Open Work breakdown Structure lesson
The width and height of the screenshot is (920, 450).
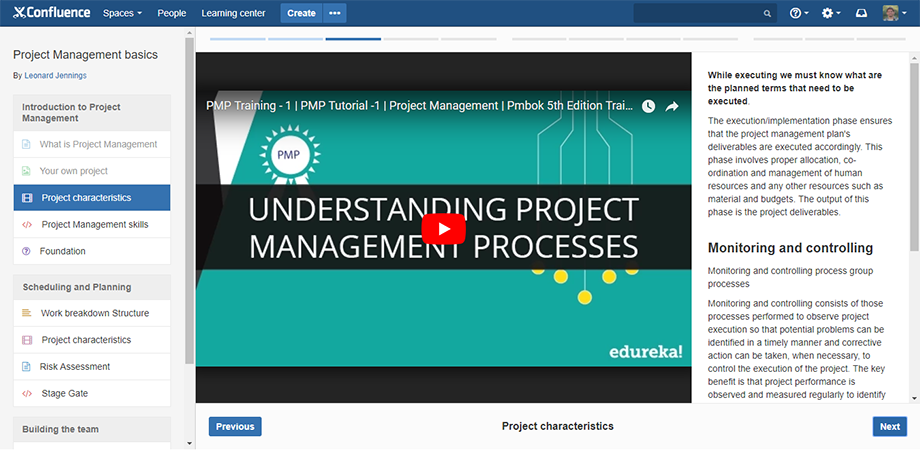click(x=94, y=313)
